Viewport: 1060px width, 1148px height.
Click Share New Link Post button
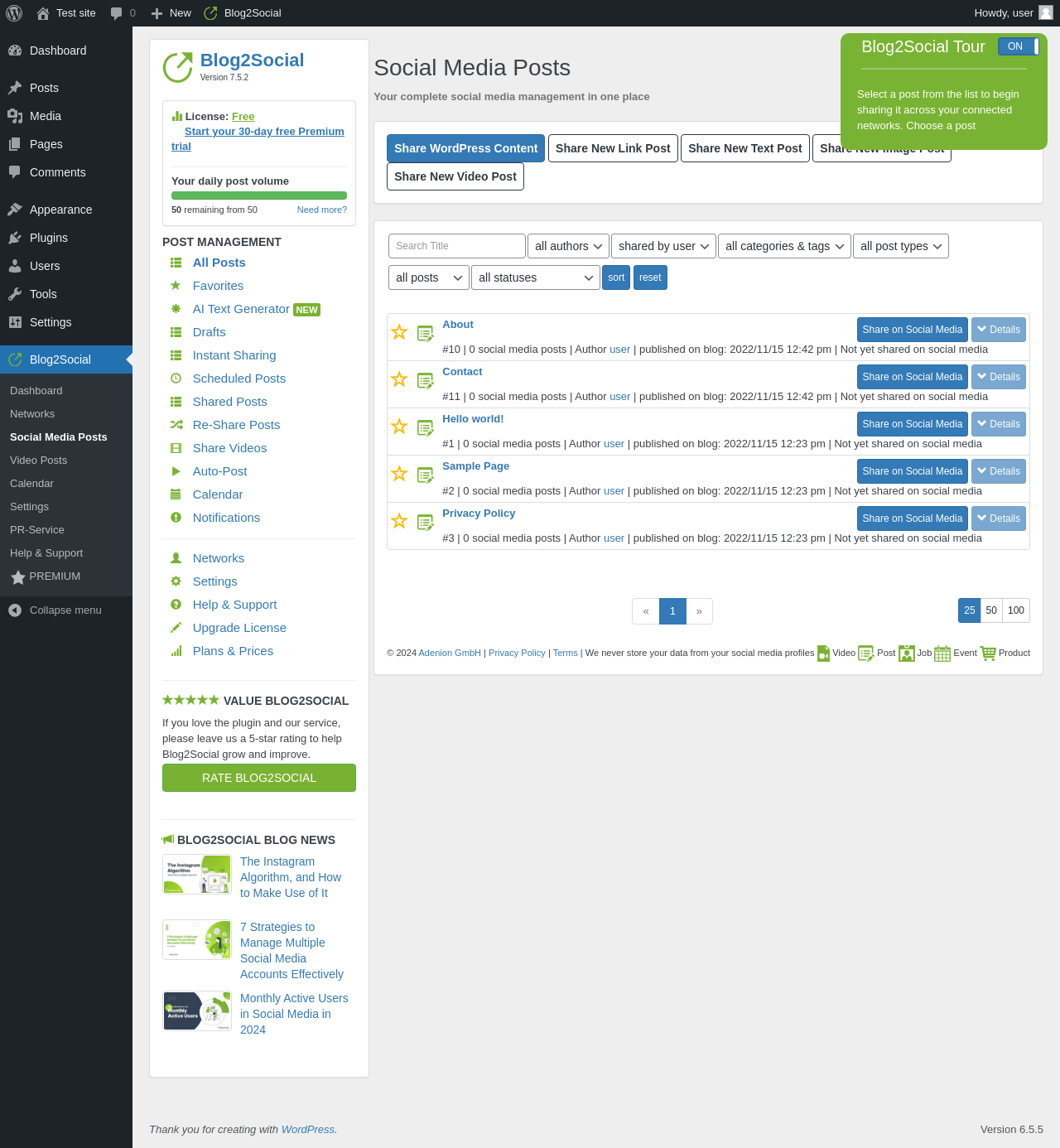(613, 148)
